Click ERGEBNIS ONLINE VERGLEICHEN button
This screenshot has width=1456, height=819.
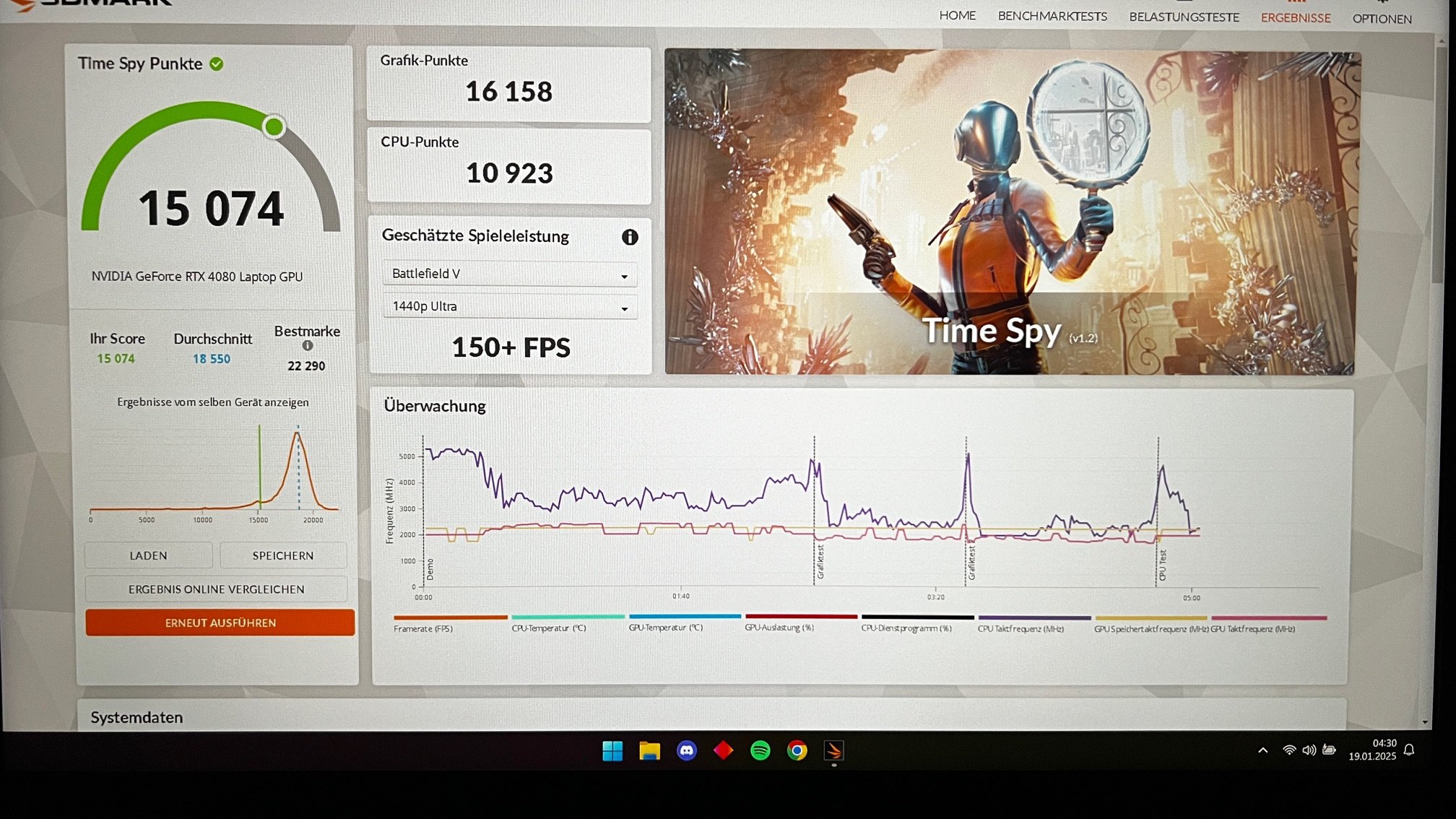click(216, 589)
